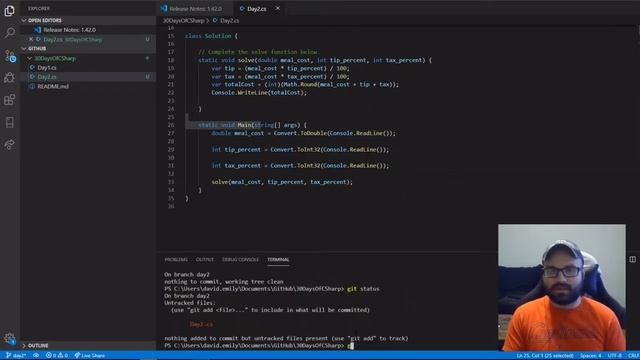640x360 pixels.
Task: Click 'static void Main(string[] args)' line
Action: click(x=253, y=125)
